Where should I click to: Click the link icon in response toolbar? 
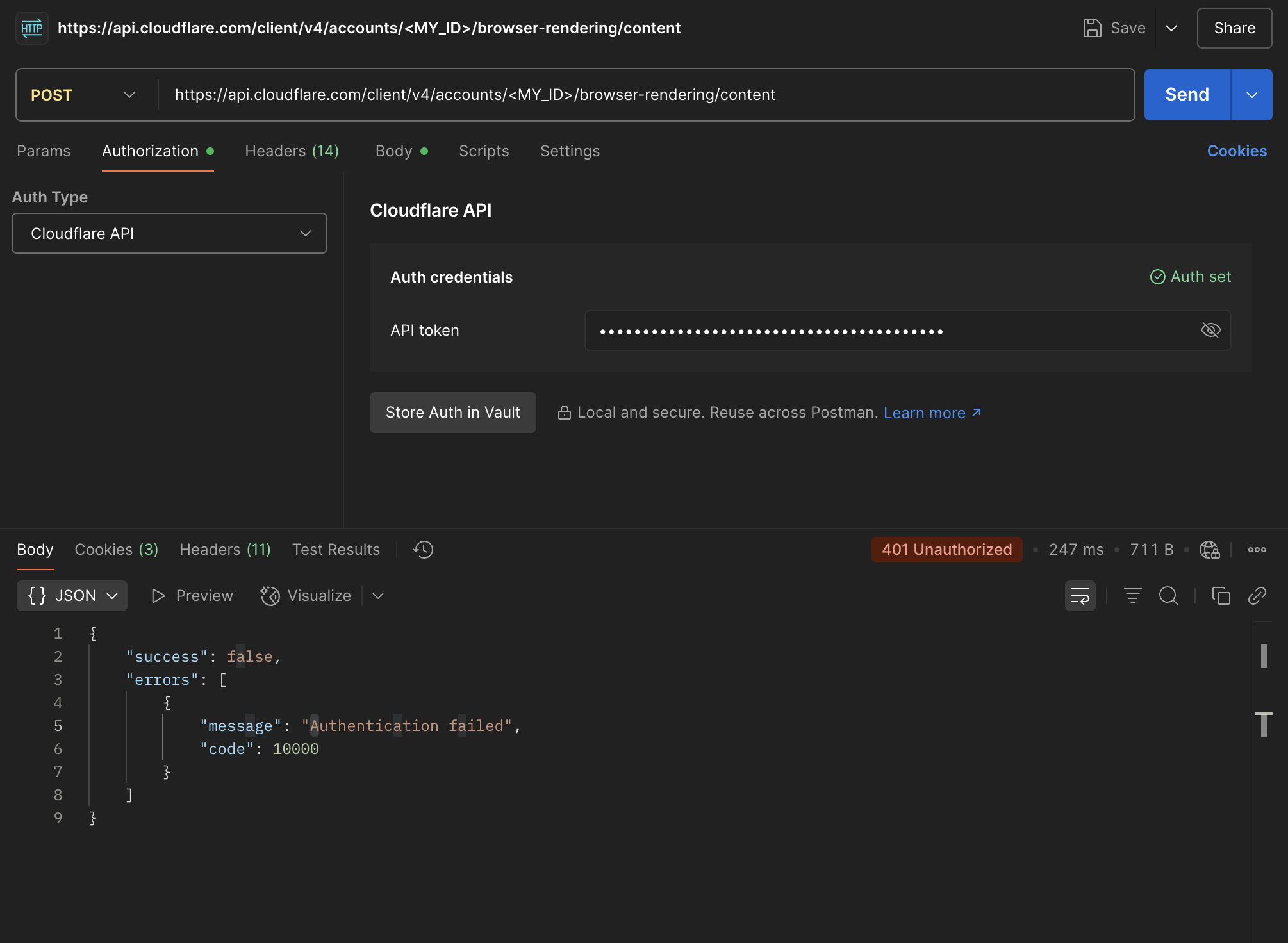pyautogui.click(x=1257, y=596)
